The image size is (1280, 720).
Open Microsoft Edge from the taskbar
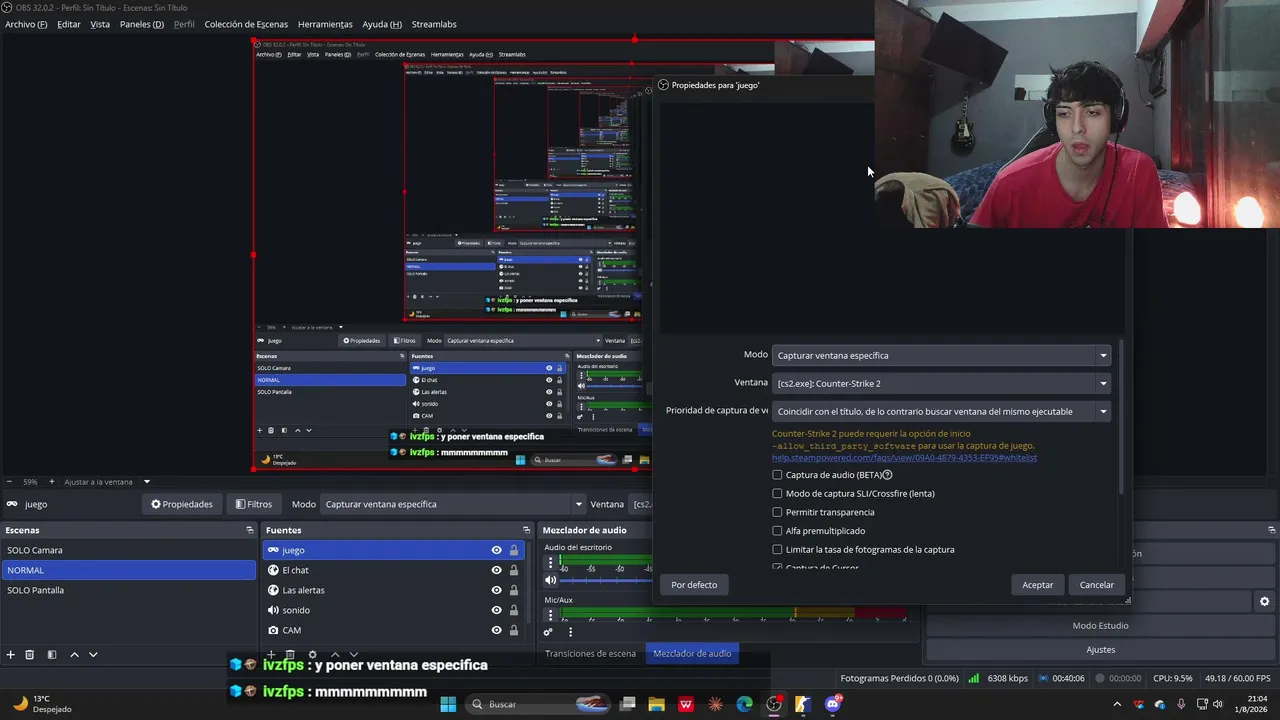point(745,704)
